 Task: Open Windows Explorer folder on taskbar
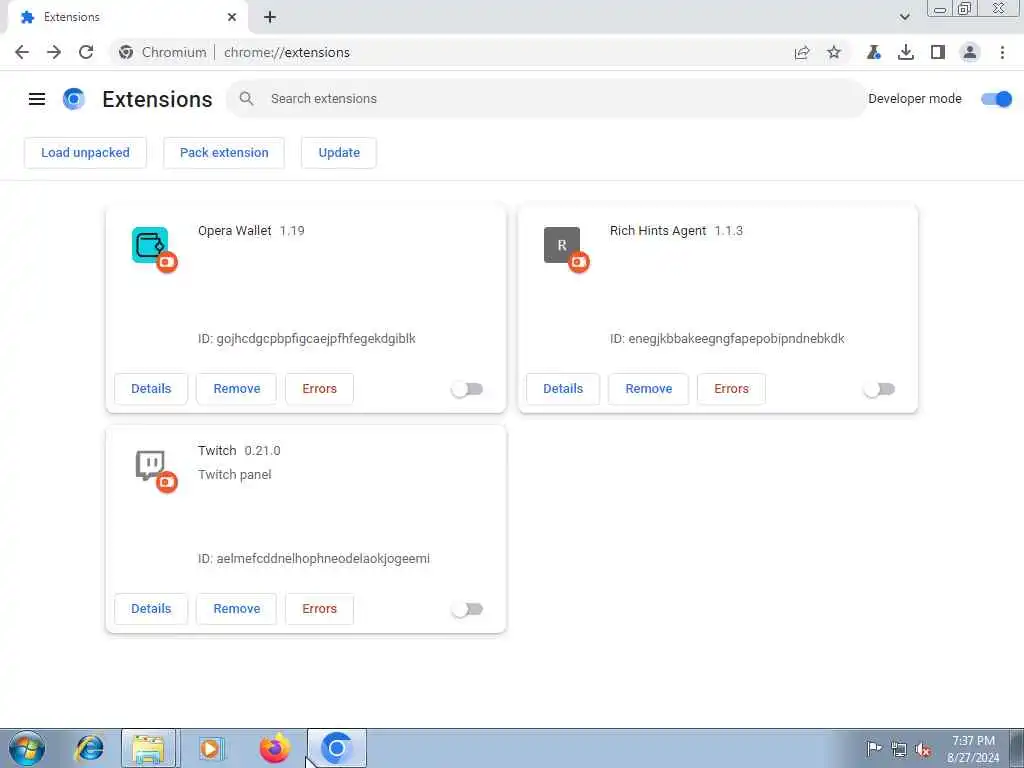149,748
